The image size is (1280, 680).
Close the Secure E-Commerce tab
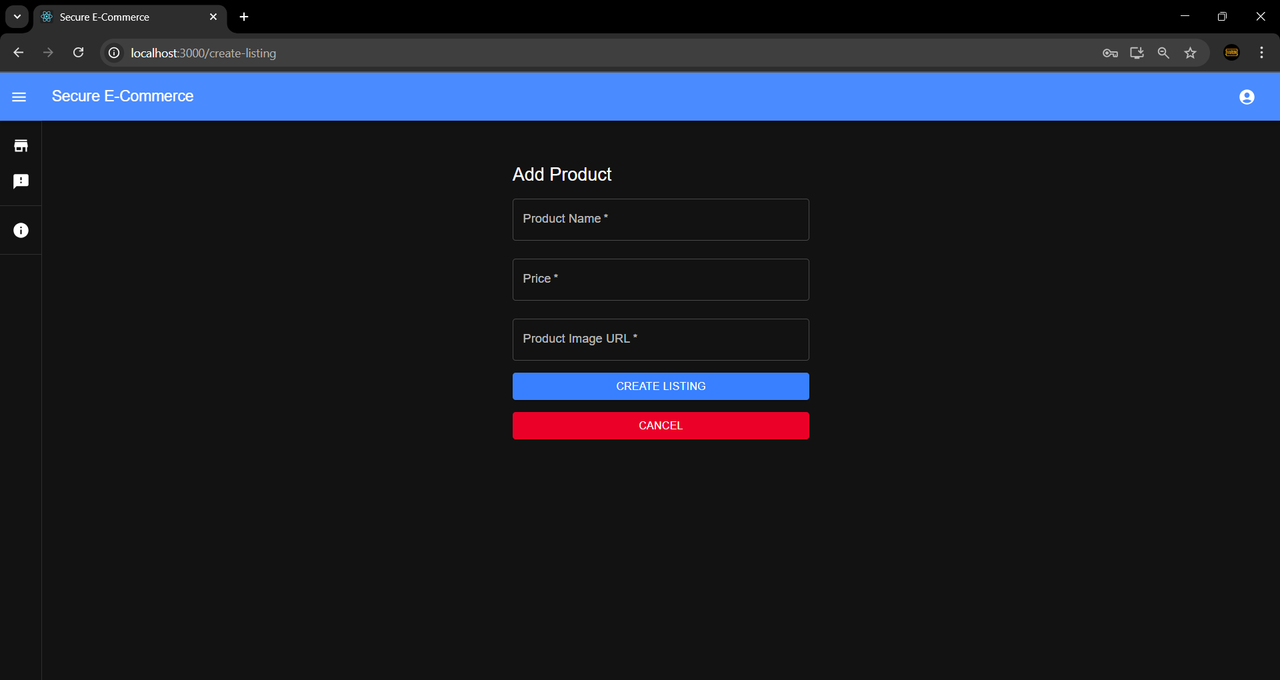(x=213, y=17)
